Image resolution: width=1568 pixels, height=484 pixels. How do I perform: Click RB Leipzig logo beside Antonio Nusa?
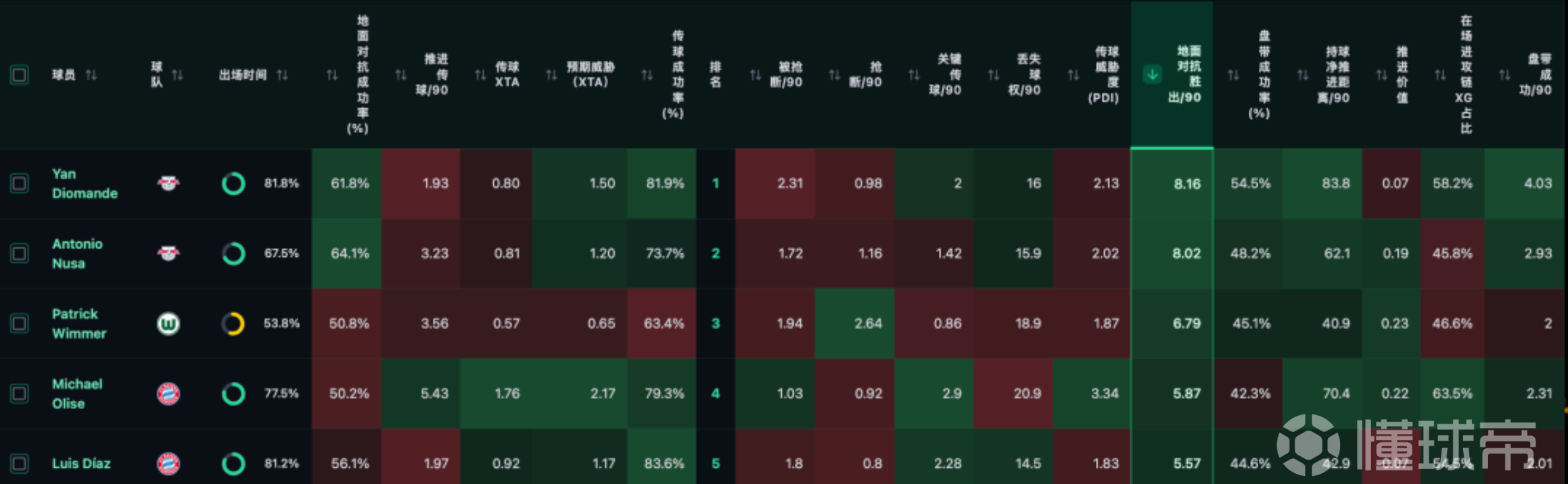click(168, 253)
